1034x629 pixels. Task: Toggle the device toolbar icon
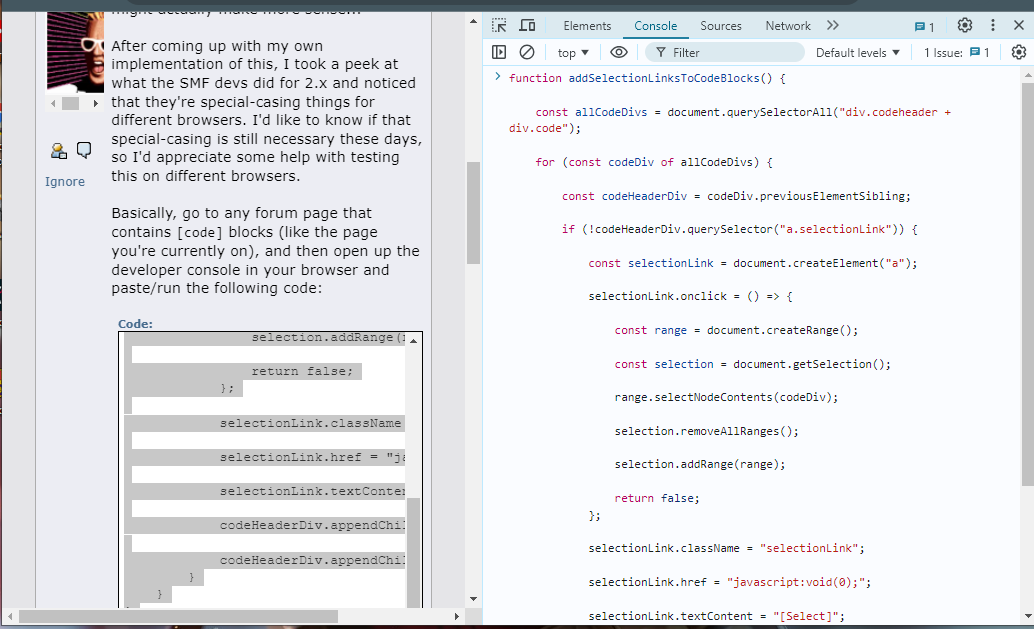tap(527, 26)
